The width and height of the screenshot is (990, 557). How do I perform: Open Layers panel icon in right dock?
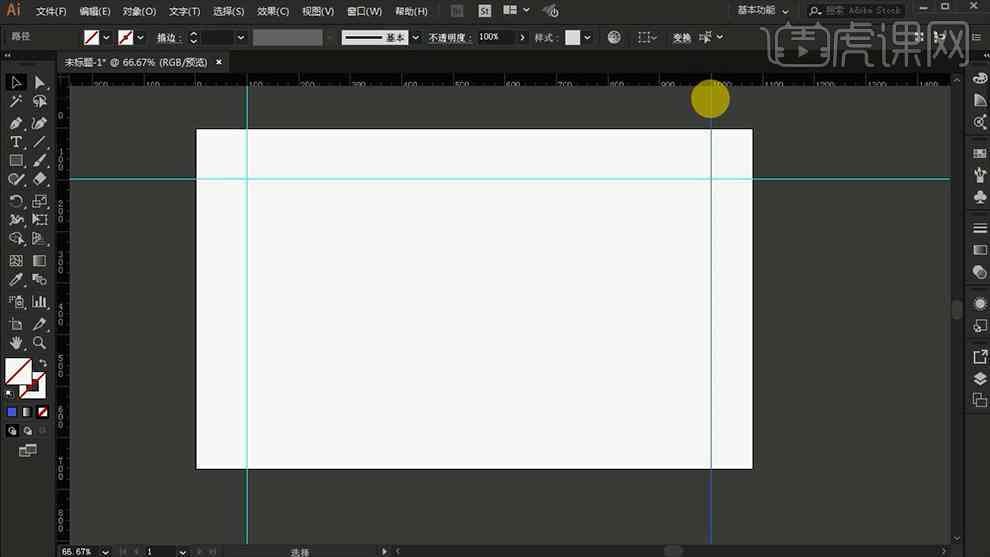pos(980,379)
